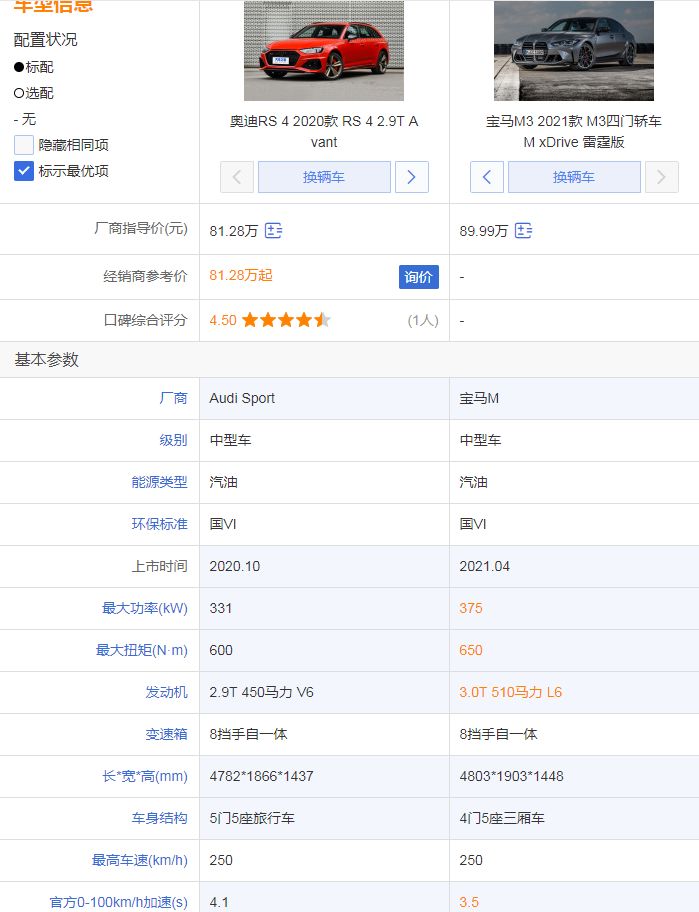Viewport: 699px width, 912px height.
Task: Click next arrow under Audi RS 4
Action: [x=412, y=177]
